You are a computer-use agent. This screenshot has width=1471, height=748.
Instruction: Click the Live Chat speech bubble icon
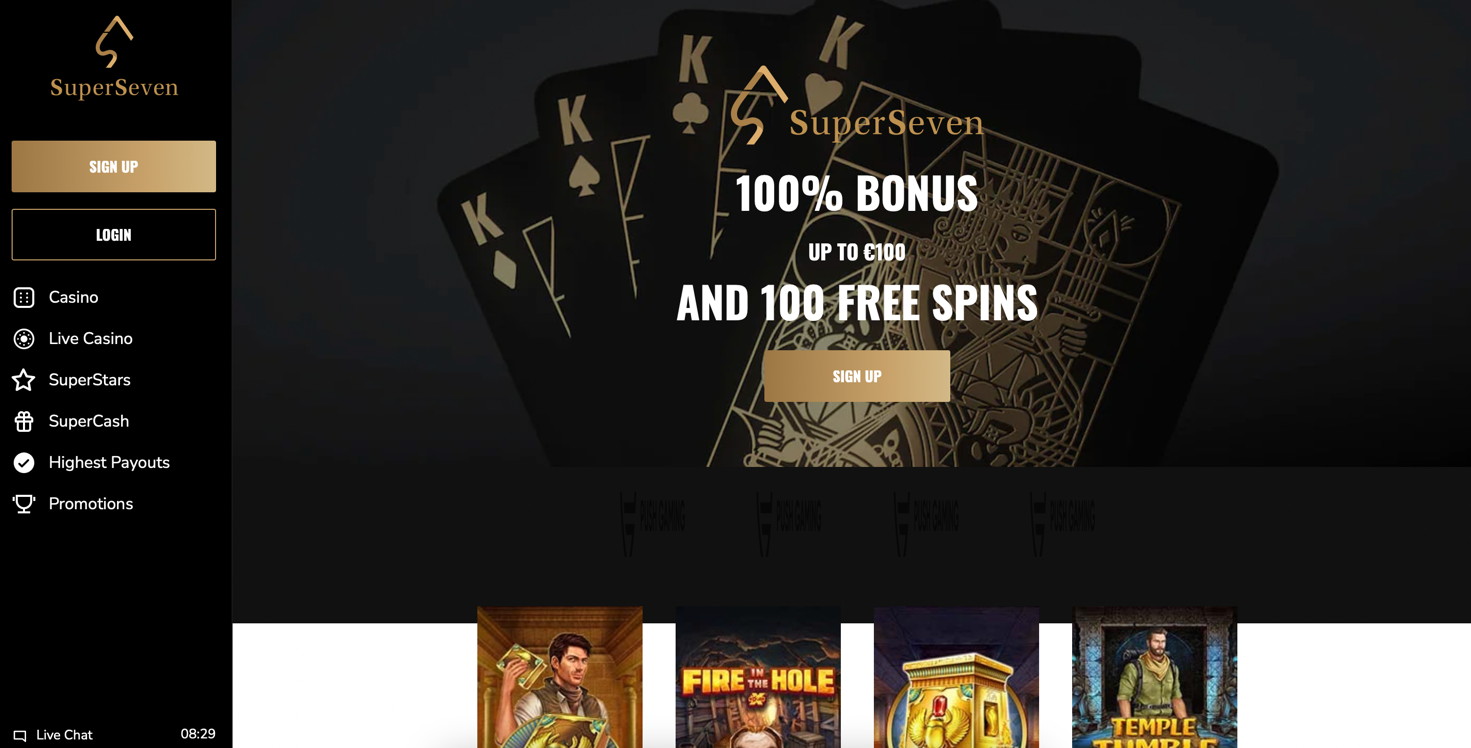click(20, 736)
